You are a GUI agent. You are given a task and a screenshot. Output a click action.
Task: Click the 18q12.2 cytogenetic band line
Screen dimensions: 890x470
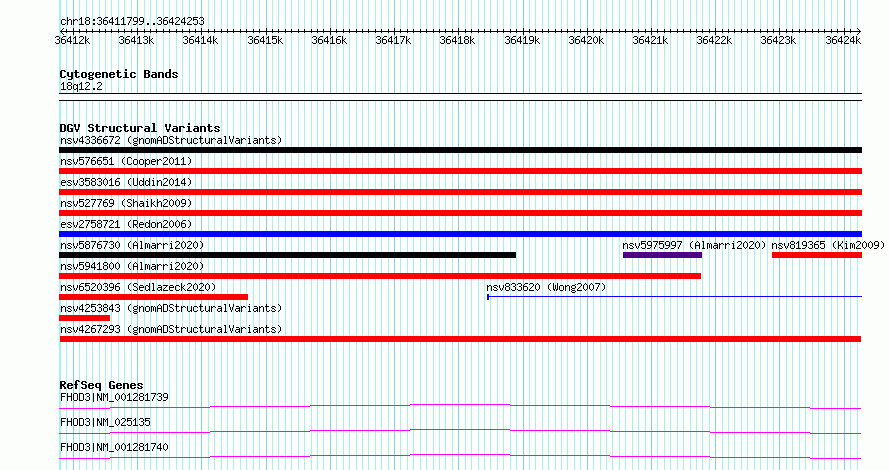(x=460, y=97)
